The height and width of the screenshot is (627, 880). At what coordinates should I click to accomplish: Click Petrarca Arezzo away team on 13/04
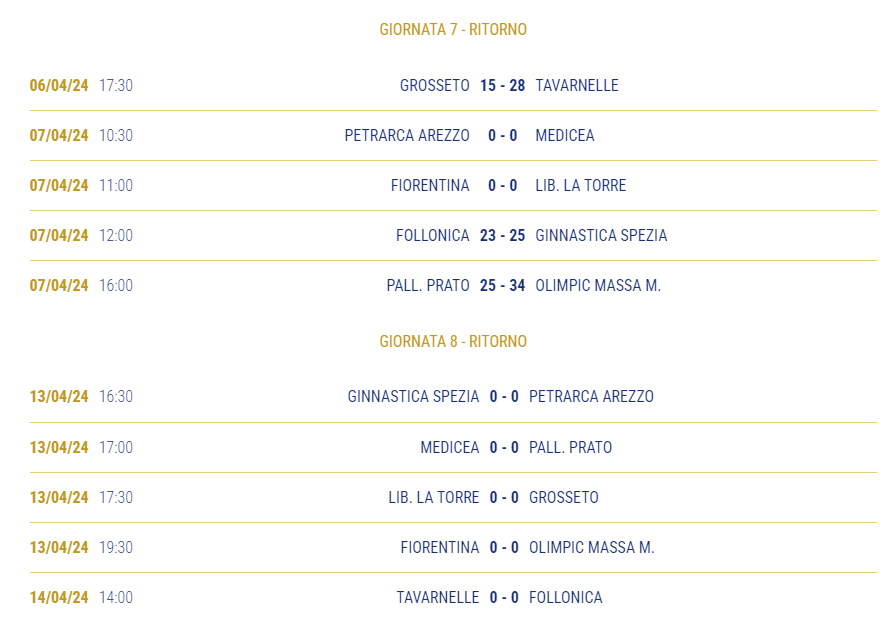[592, 396]
